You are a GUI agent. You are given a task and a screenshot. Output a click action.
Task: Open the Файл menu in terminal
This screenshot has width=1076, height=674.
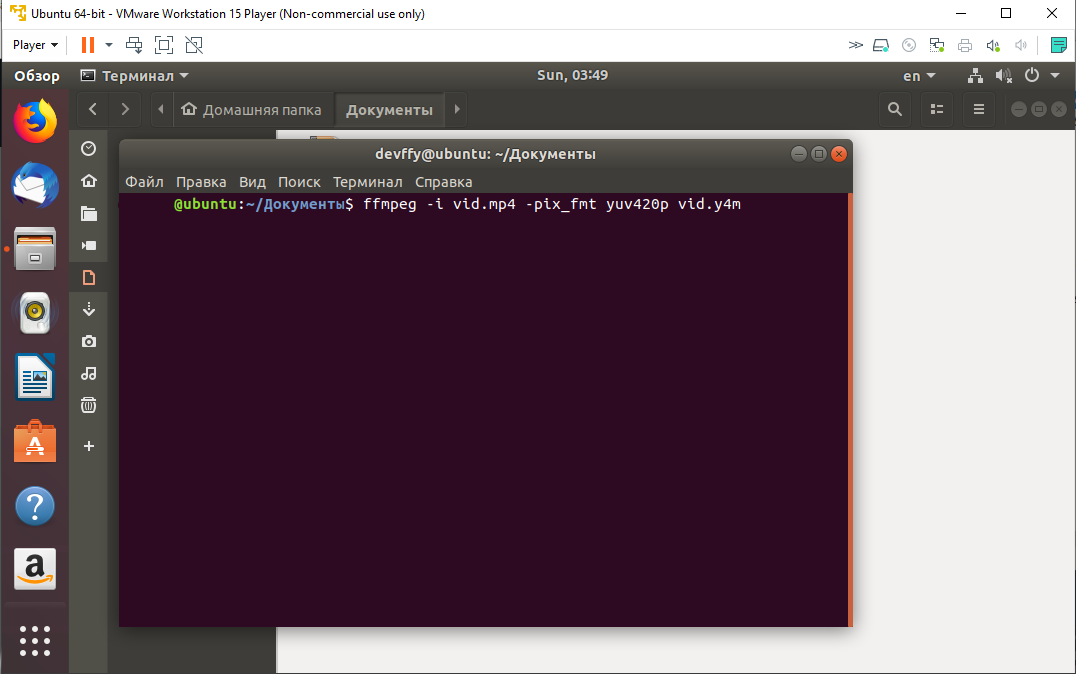pos(144,182)
